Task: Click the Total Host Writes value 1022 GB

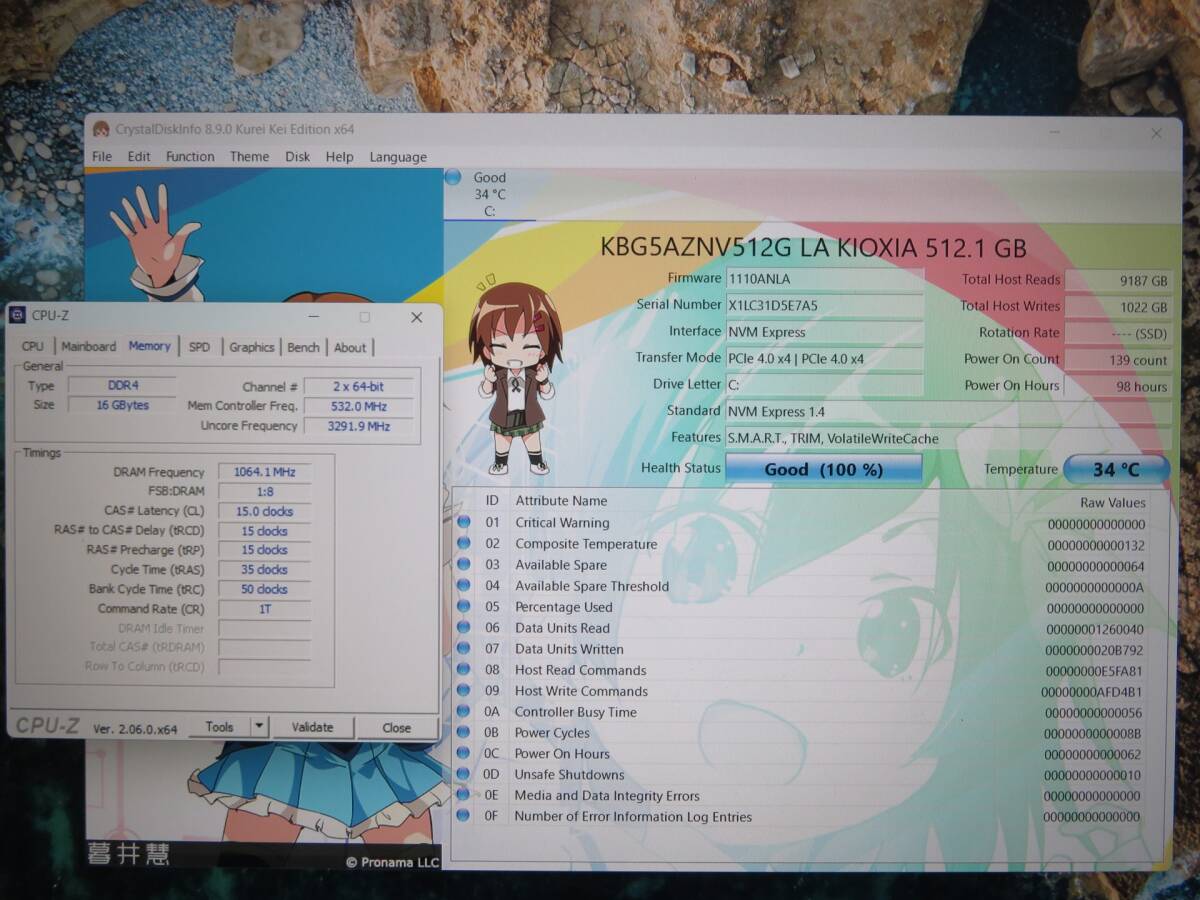Action: pyautogui.click(x=1118, y=308)
